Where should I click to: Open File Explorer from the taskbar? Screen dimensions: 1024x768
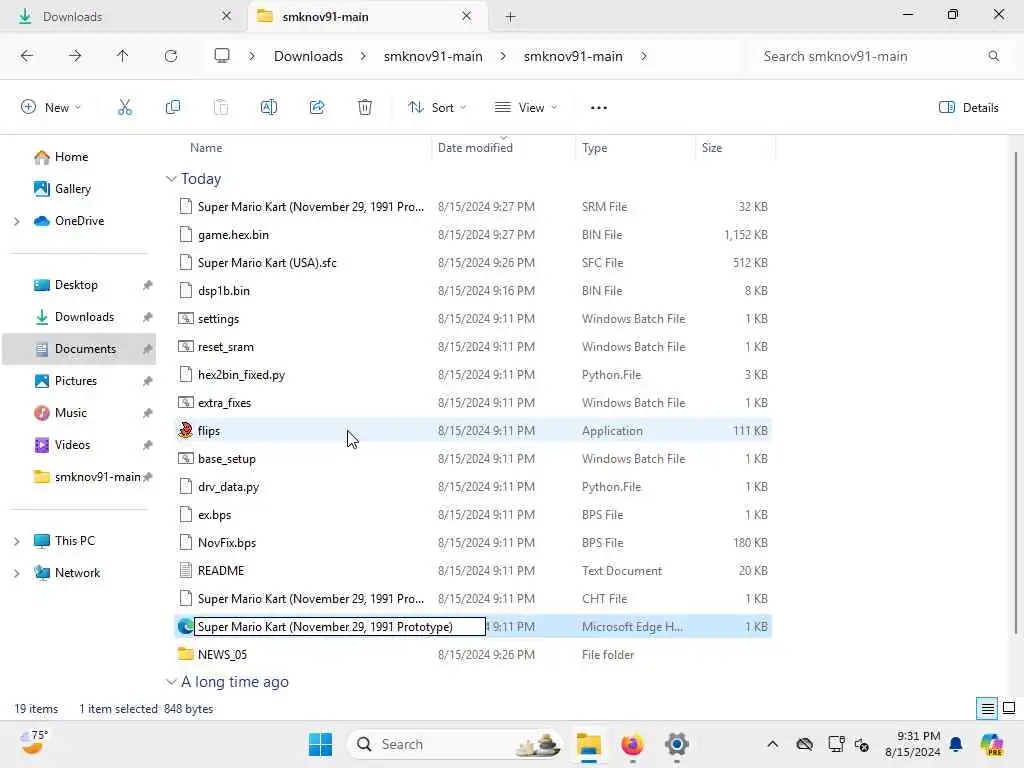point(588,744)
